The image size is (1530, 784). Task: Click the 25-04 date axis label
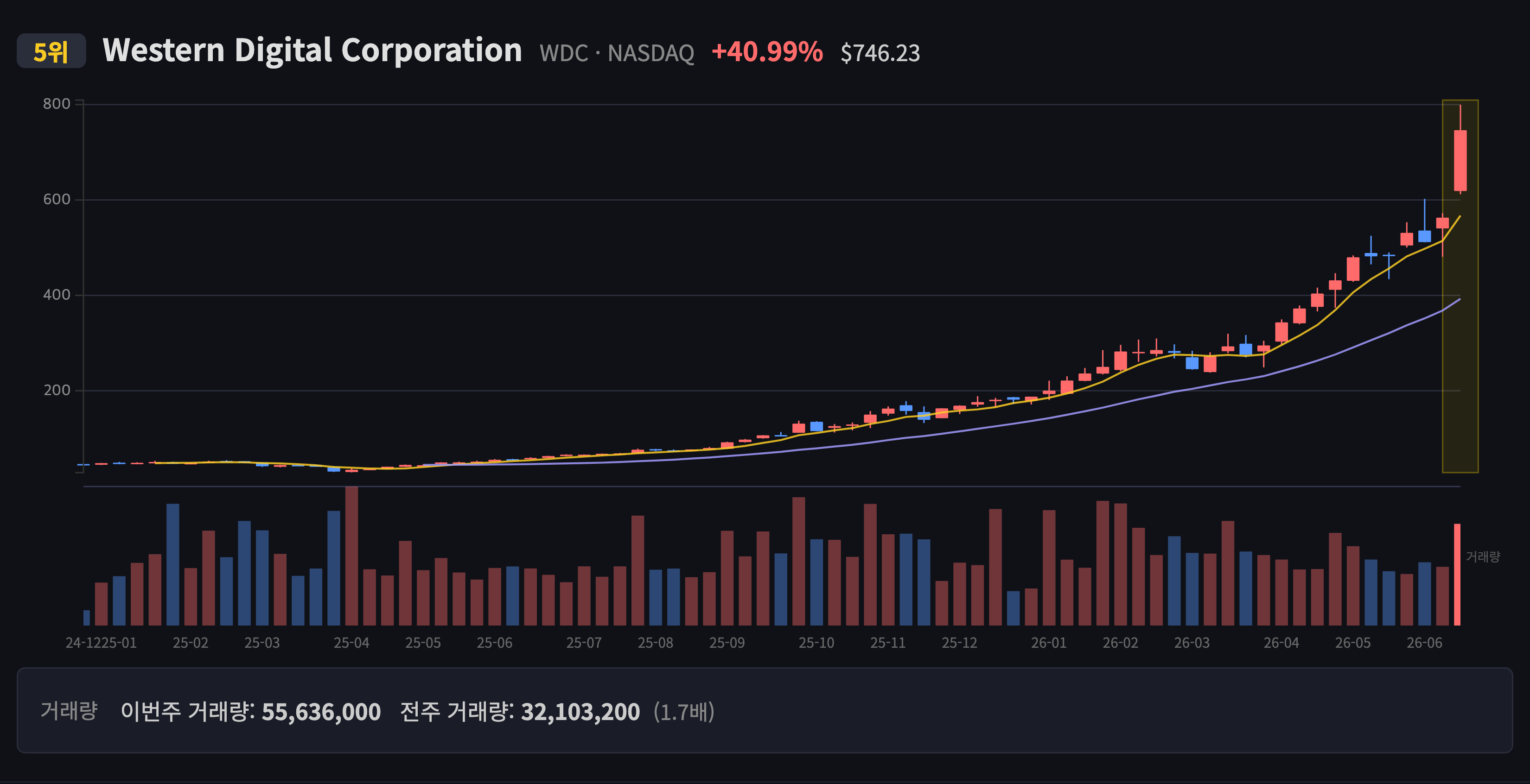(351, 643)
